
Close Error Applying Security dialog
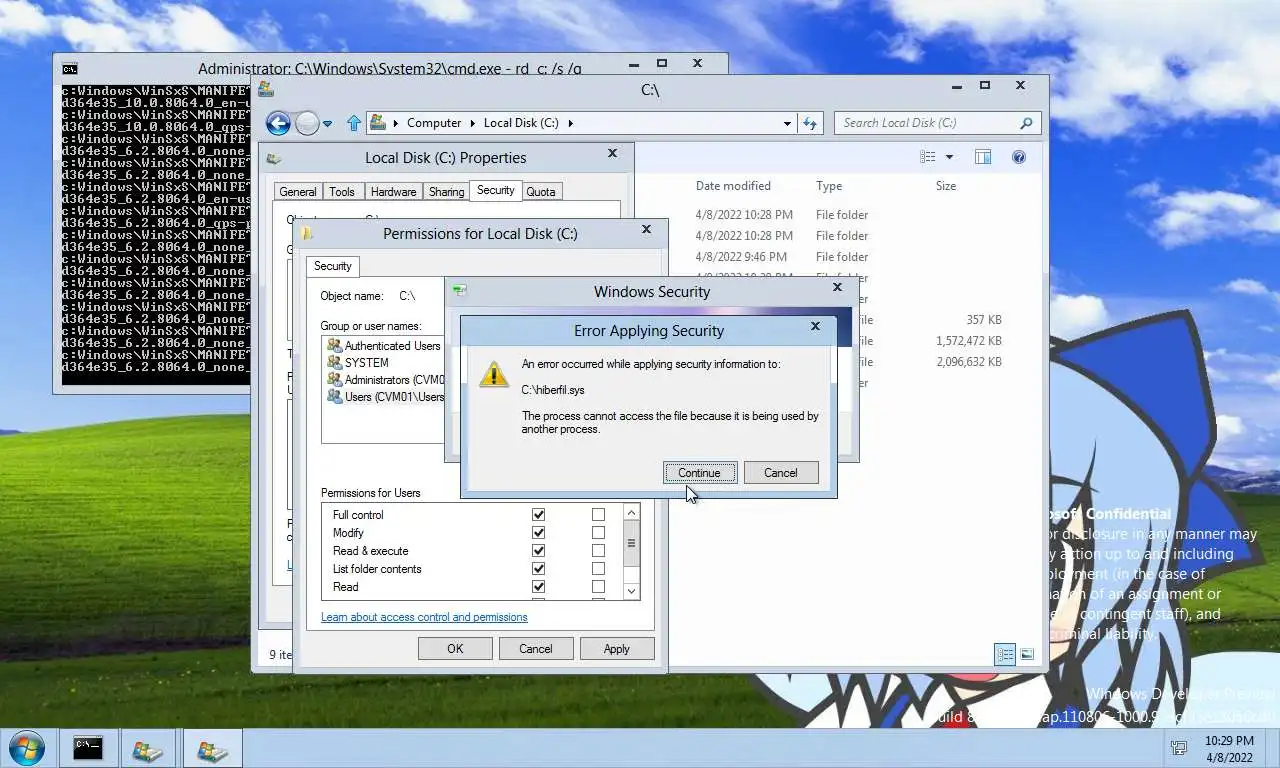[x=815, y=326]
